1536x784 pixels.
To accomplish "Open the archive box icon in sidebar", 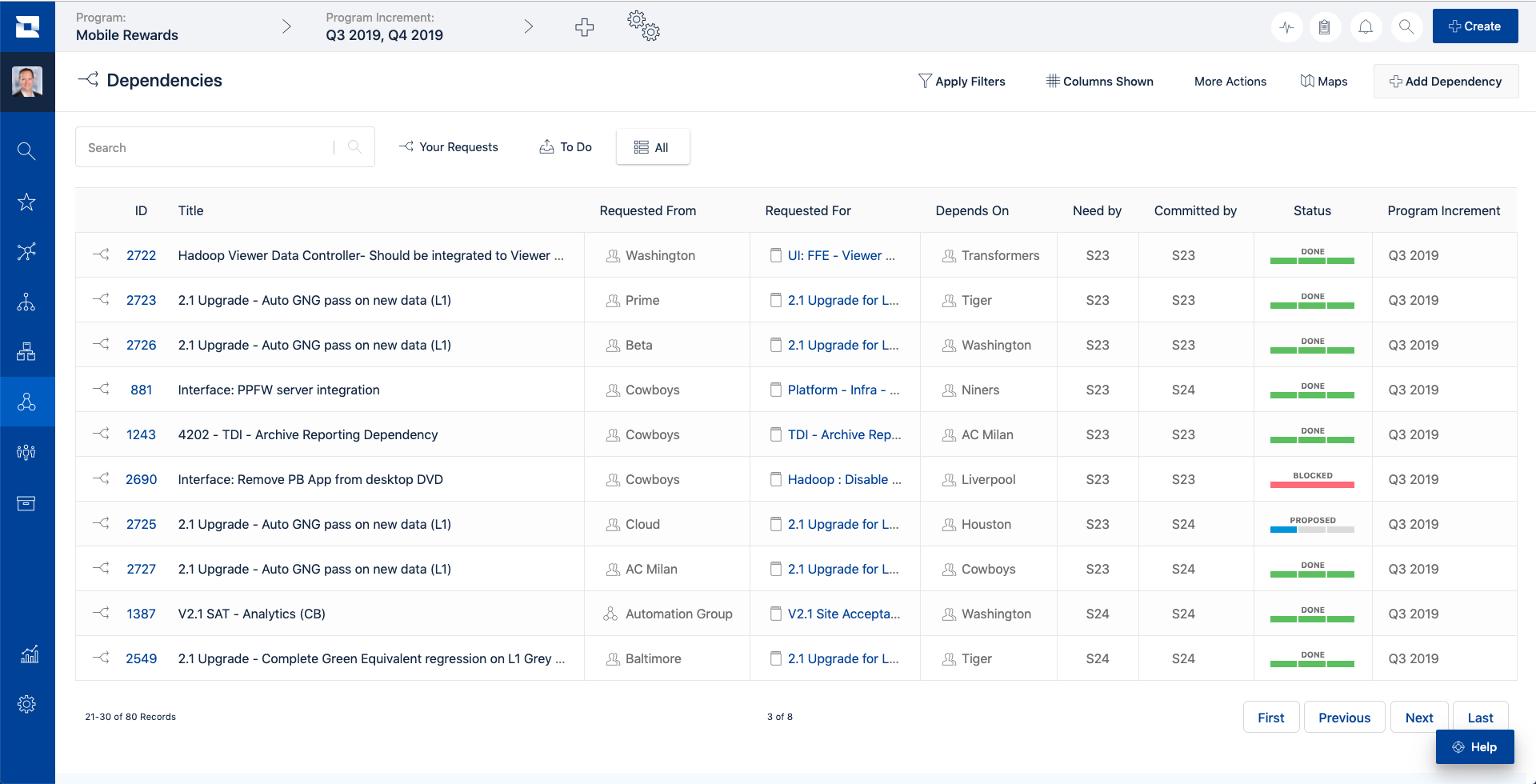I will pyautogui.click(x=26, y=503).
